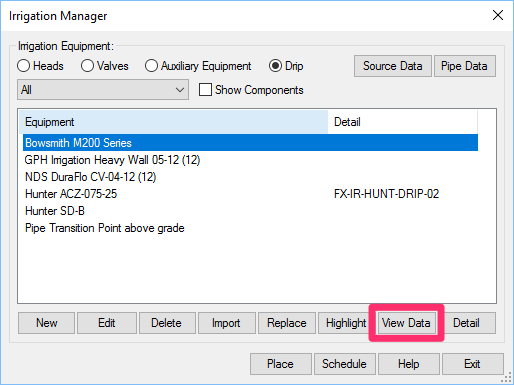Close the Irrigation Manager window
Image resolution: width=514 pixels, height=385 pixels.
click(498, 15)
